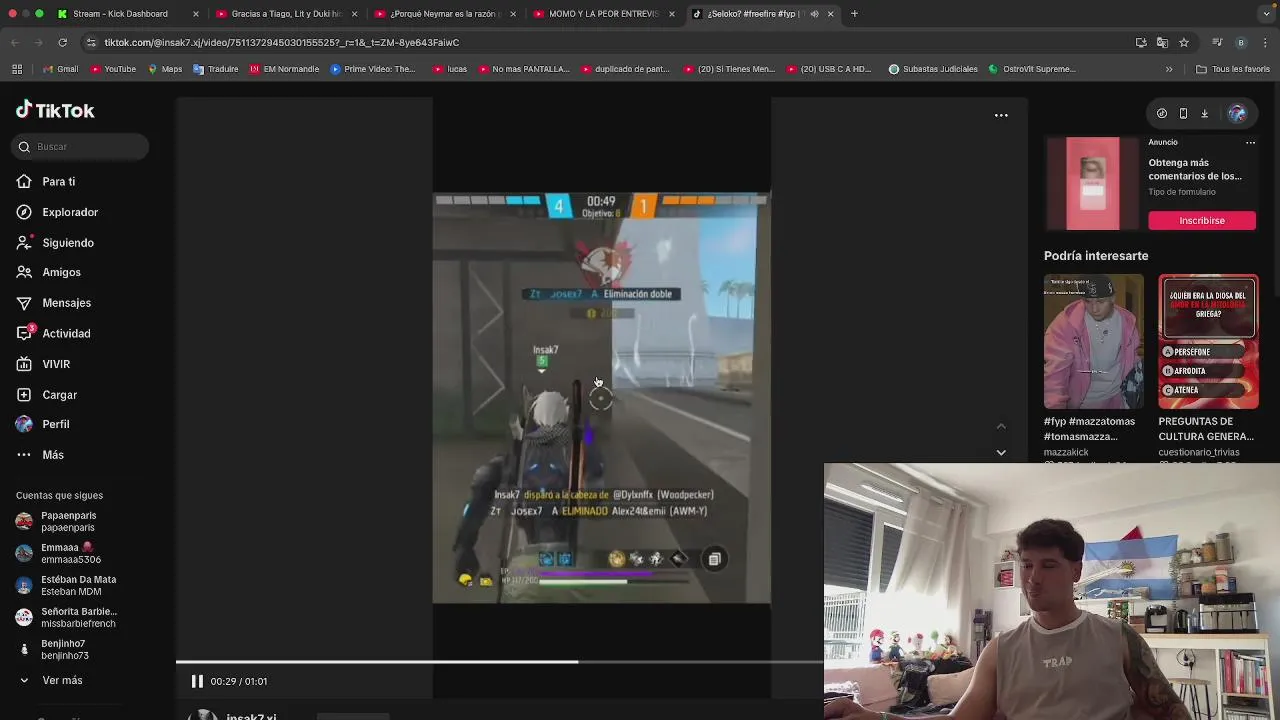Open the ad three-dots menu
This screenshot has width=1280, height=720.
tap(1250, 143)
